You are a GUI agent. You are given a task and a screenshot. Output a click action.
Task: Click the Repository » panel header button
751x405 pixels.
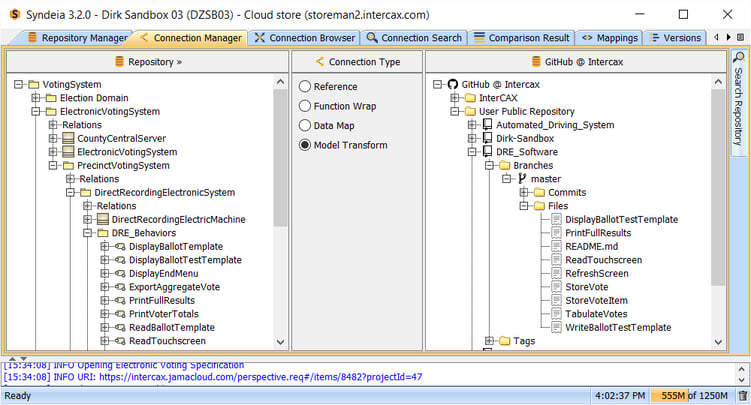coord(148,62)
